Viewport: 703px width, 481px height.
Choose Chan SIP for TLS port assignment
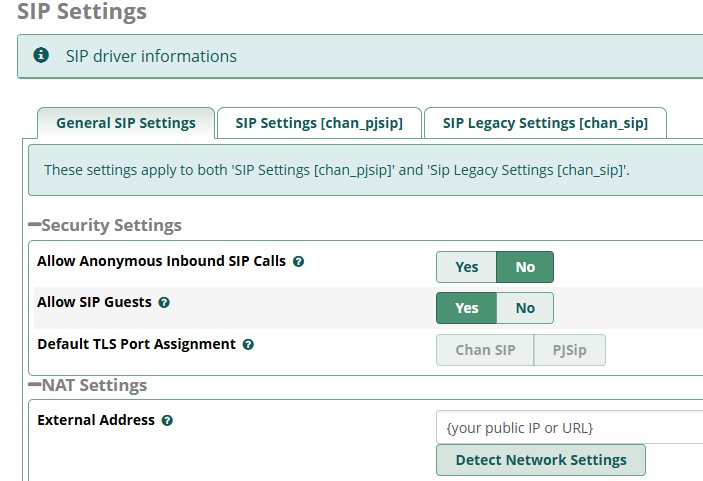pos(485,350)
